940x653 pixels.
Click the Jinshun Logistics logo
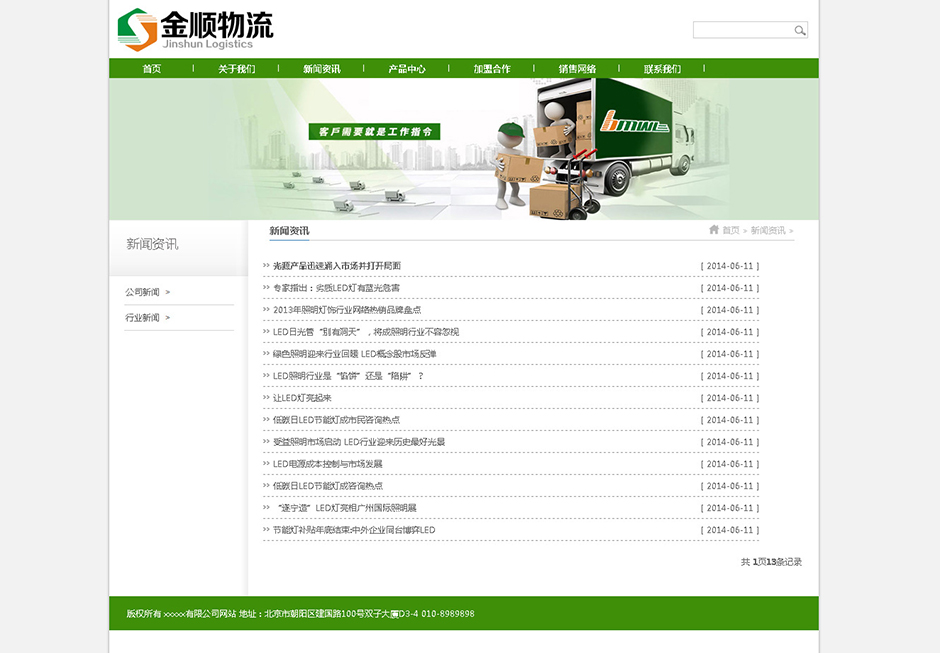pos(195,29)
